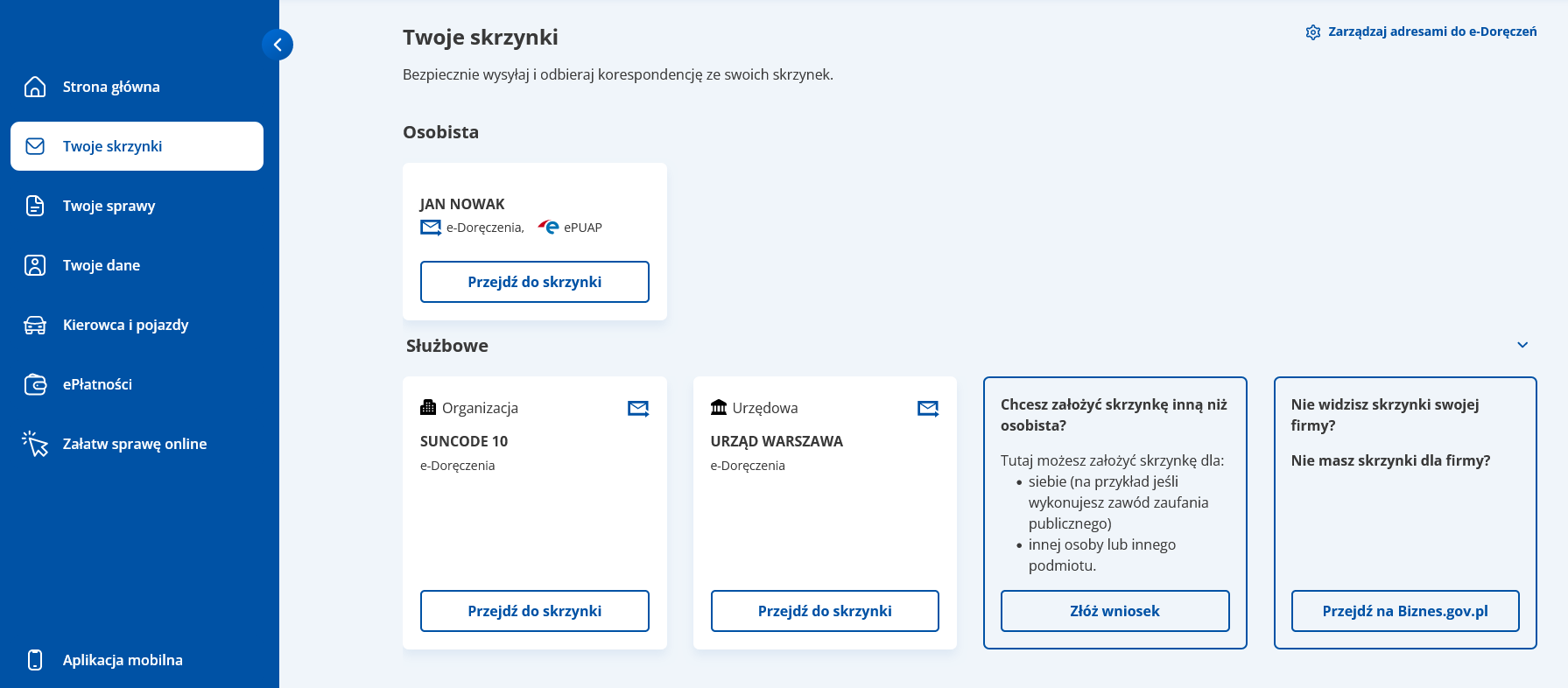The image size is (1568, 688).
Task: Click the e-Doręczenia envelope icon under JAN NOWAK
Action: tap(431, 228)
